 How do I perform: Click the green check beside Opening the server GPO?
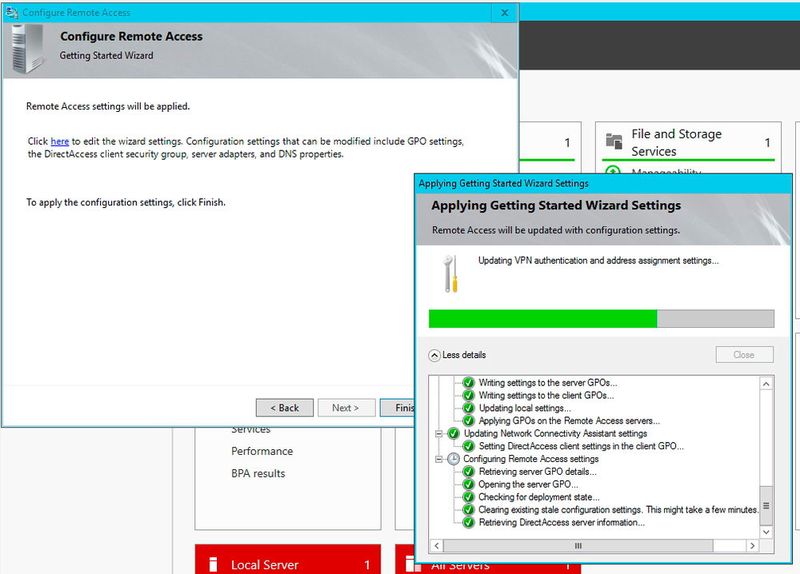[x=468, y=485]
